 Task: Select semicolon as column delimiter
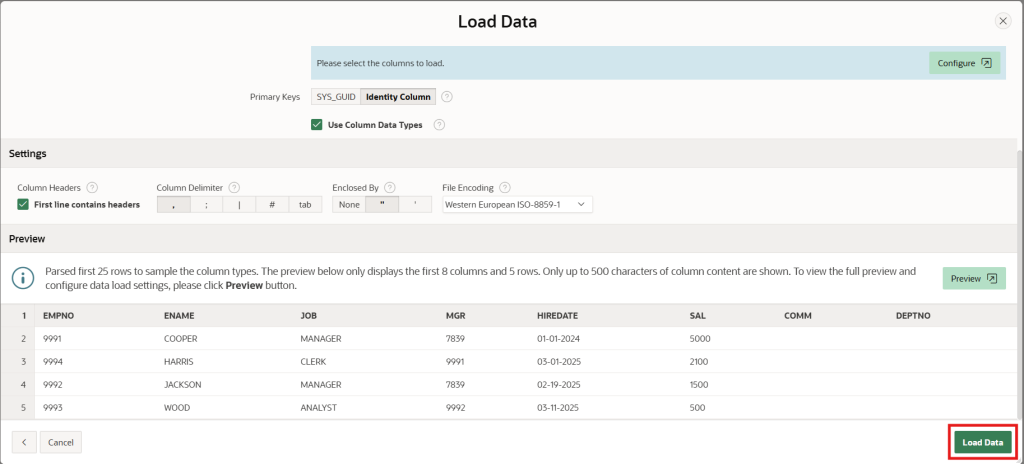click(x=206, y=205)
